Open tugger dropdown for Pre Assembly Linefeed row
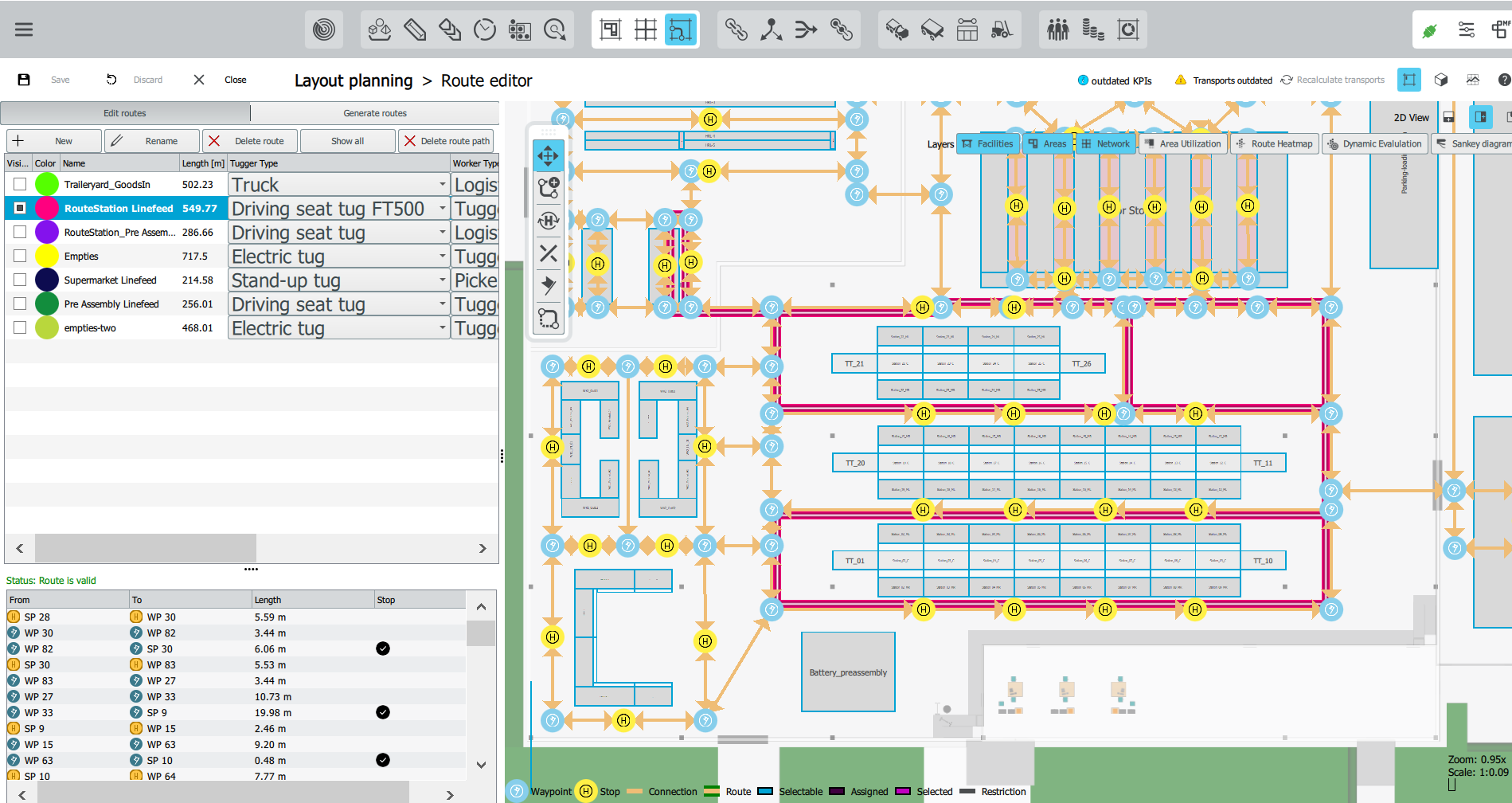This screenshot has width=1512, height=803. pyautogui.click(x=339, y=304)
